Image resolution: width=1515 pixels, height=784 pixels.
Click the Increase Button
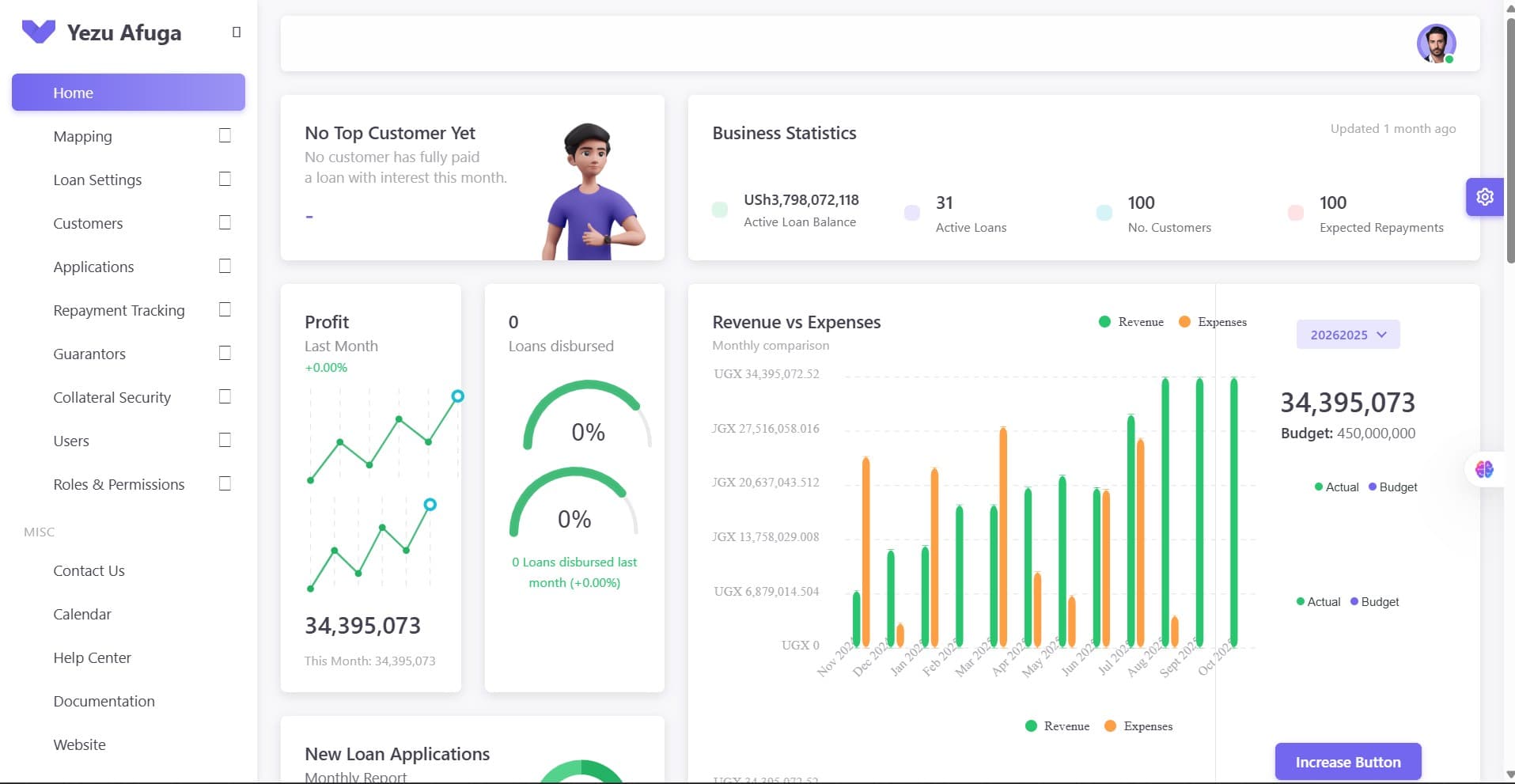click(1347, 762)
